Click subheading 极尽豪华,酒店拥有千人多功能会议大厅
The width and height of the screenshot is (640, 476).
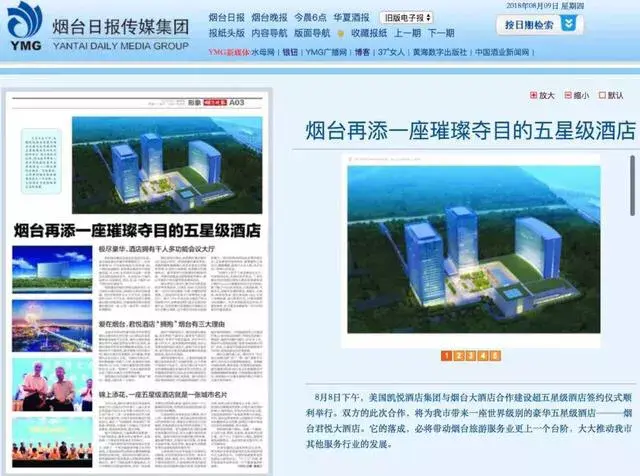coord(157,249)
